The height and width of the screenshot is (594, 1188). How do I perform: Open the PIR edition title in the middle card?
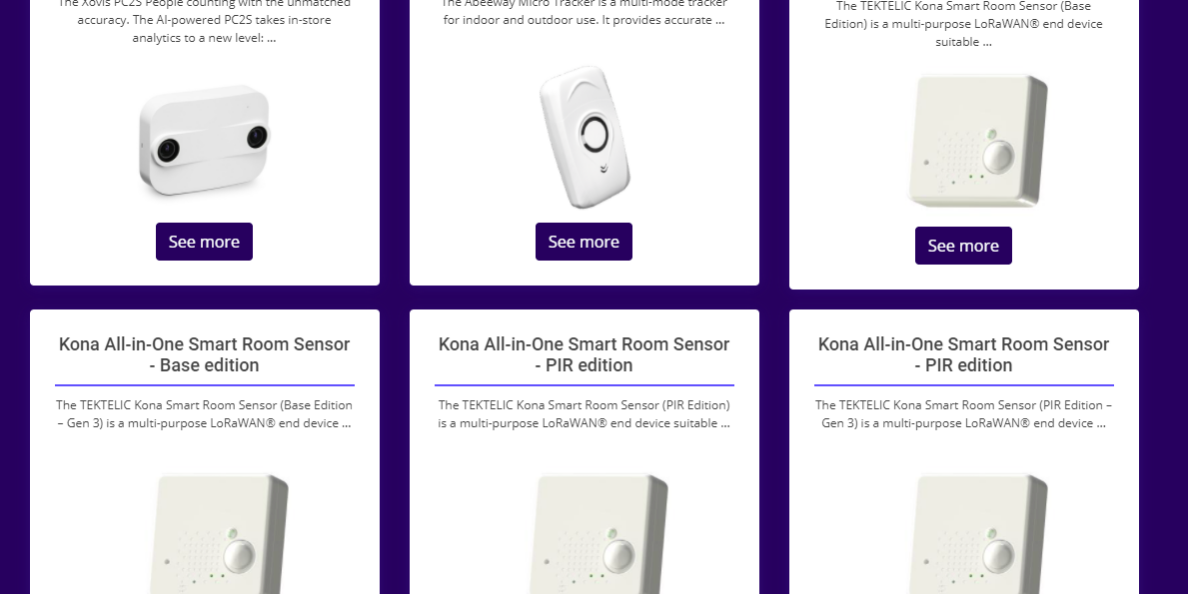pos(584,355)
